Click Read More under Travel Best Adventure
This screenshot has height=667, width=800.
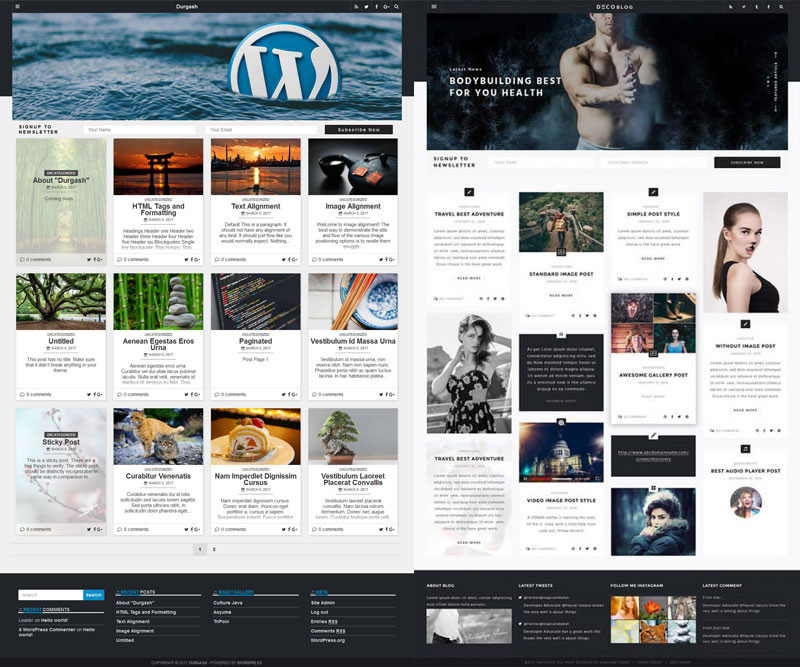[x=469, y=278]
